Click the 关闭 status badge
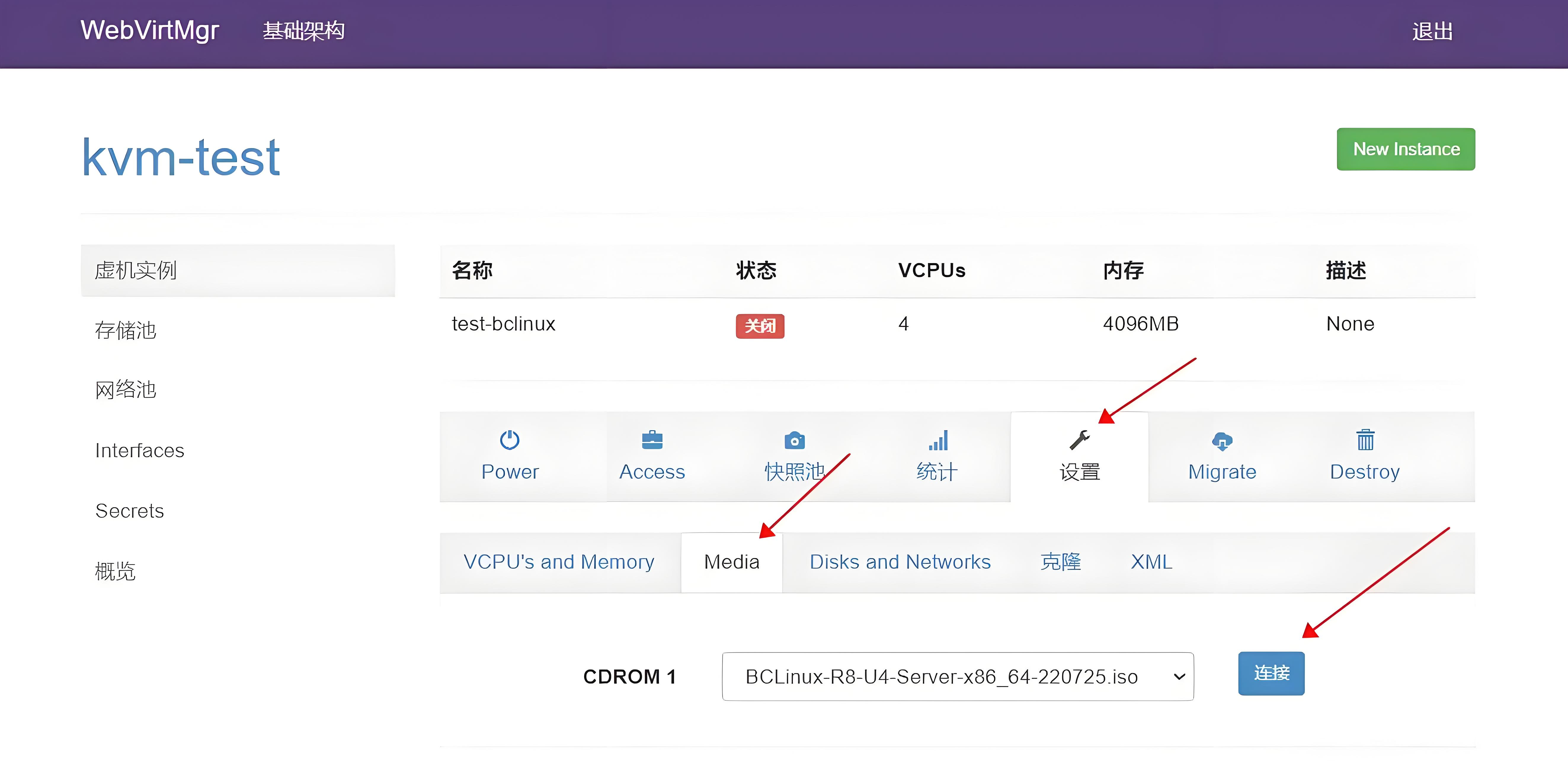1568x769 pixels. coord(759,326)
